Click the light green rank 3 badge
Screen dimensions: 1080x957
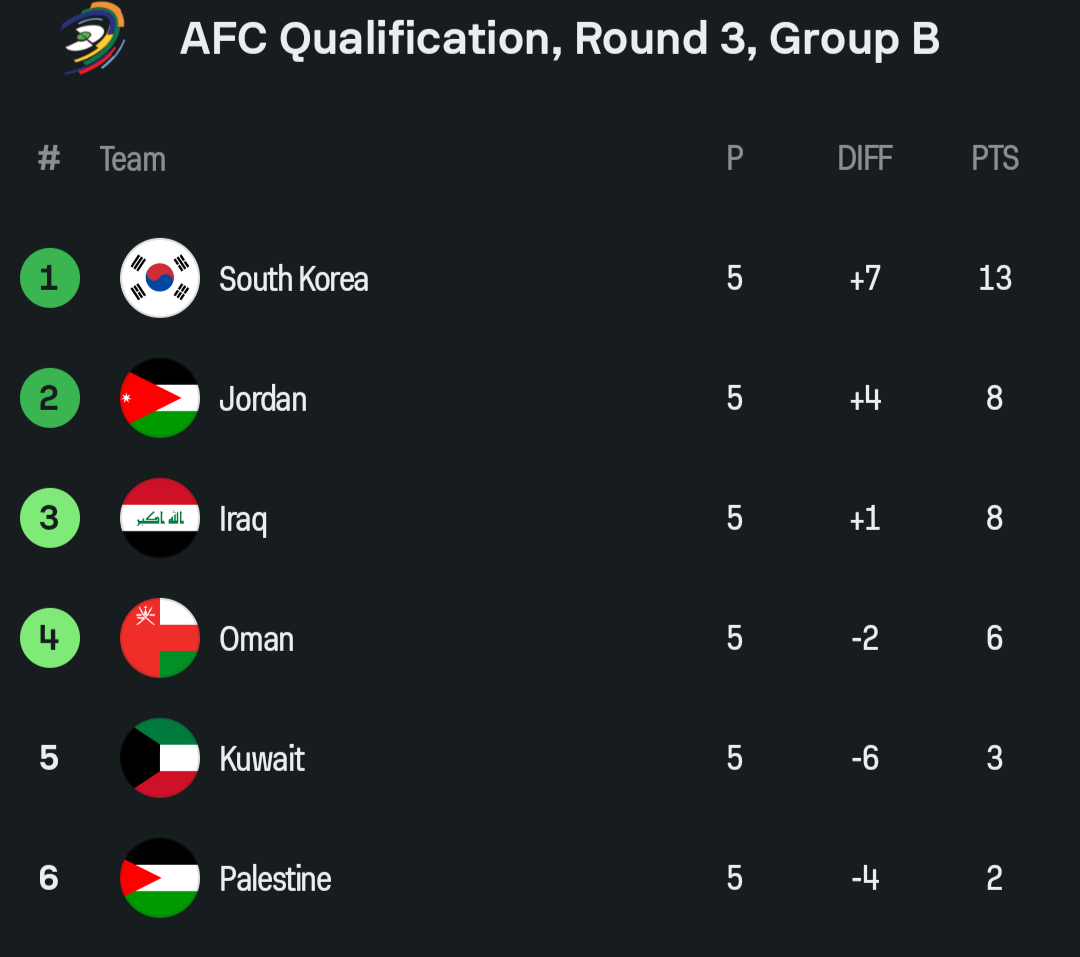(x=49, y=518)
